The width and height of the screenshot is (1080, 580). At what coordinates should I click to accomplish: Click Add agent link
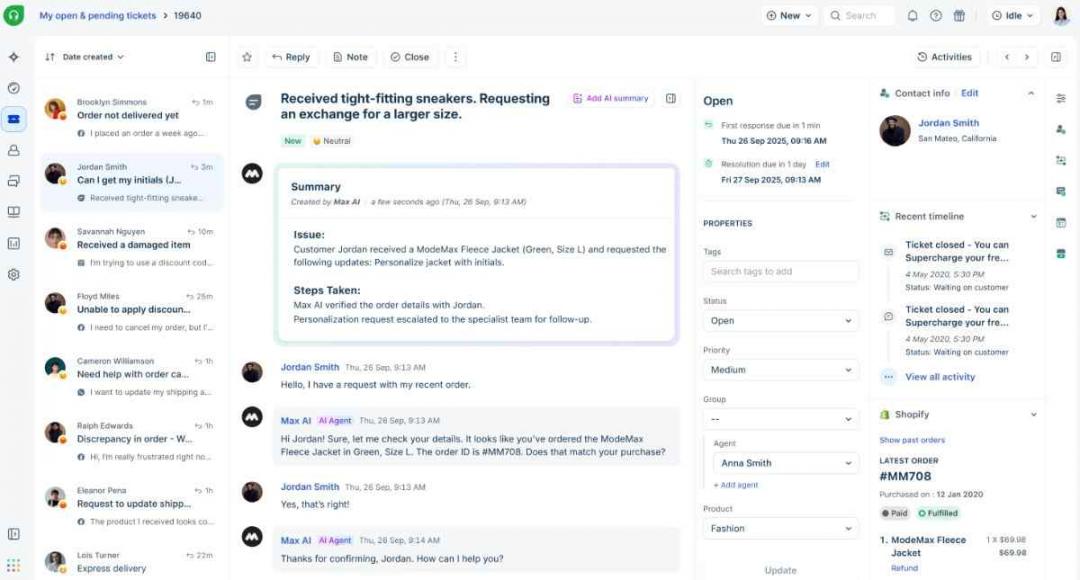click(736, 485)
